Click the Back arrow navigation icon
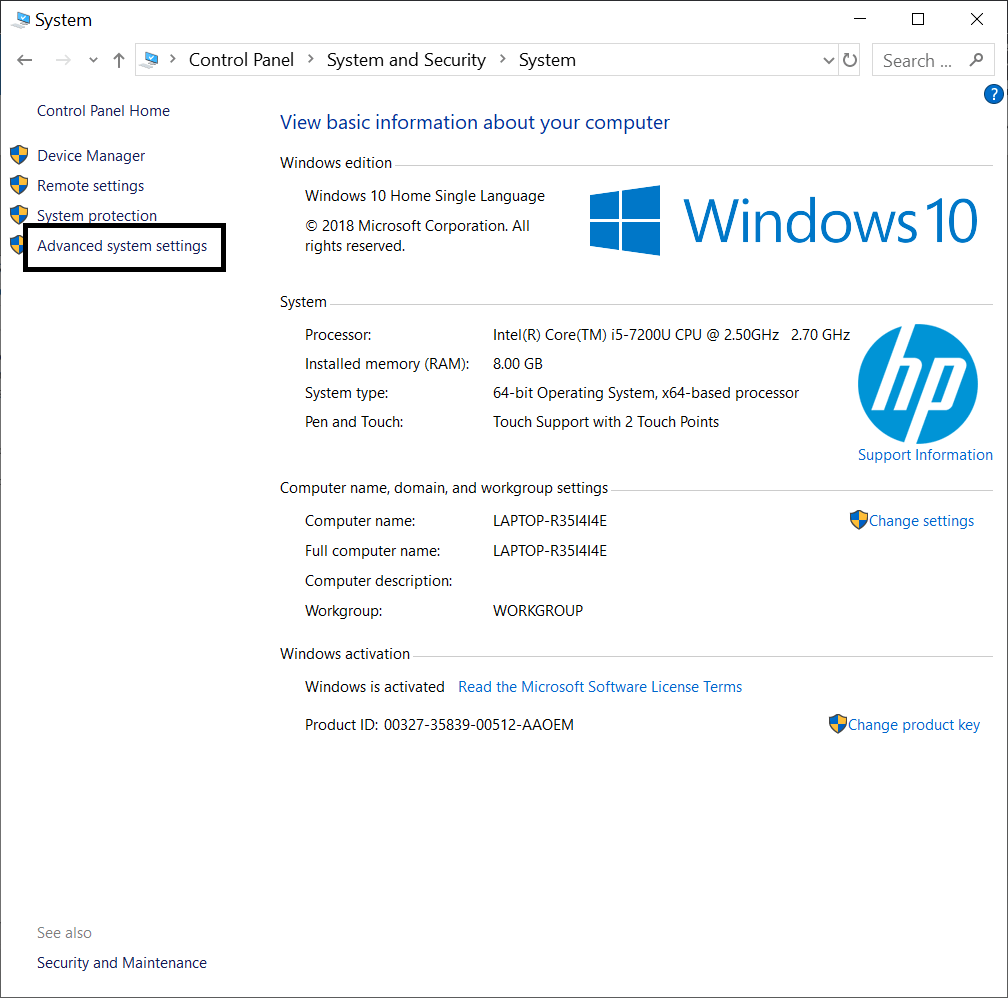 pos(24,60)
